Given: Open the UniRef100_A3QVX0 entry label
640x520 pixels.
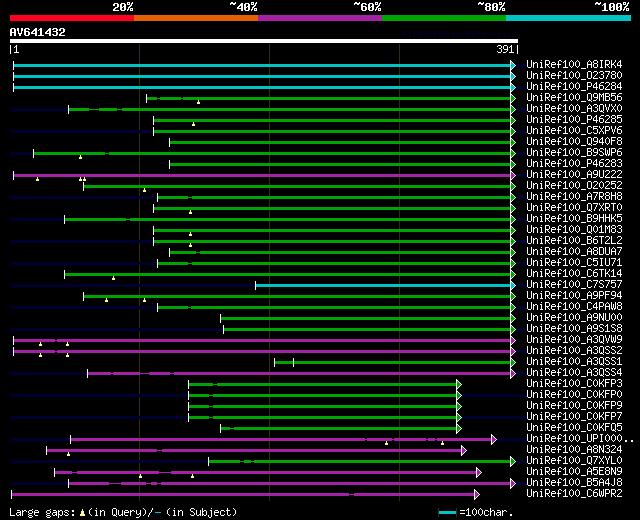Looking at the screenshot, I should (x=574, y=109).
